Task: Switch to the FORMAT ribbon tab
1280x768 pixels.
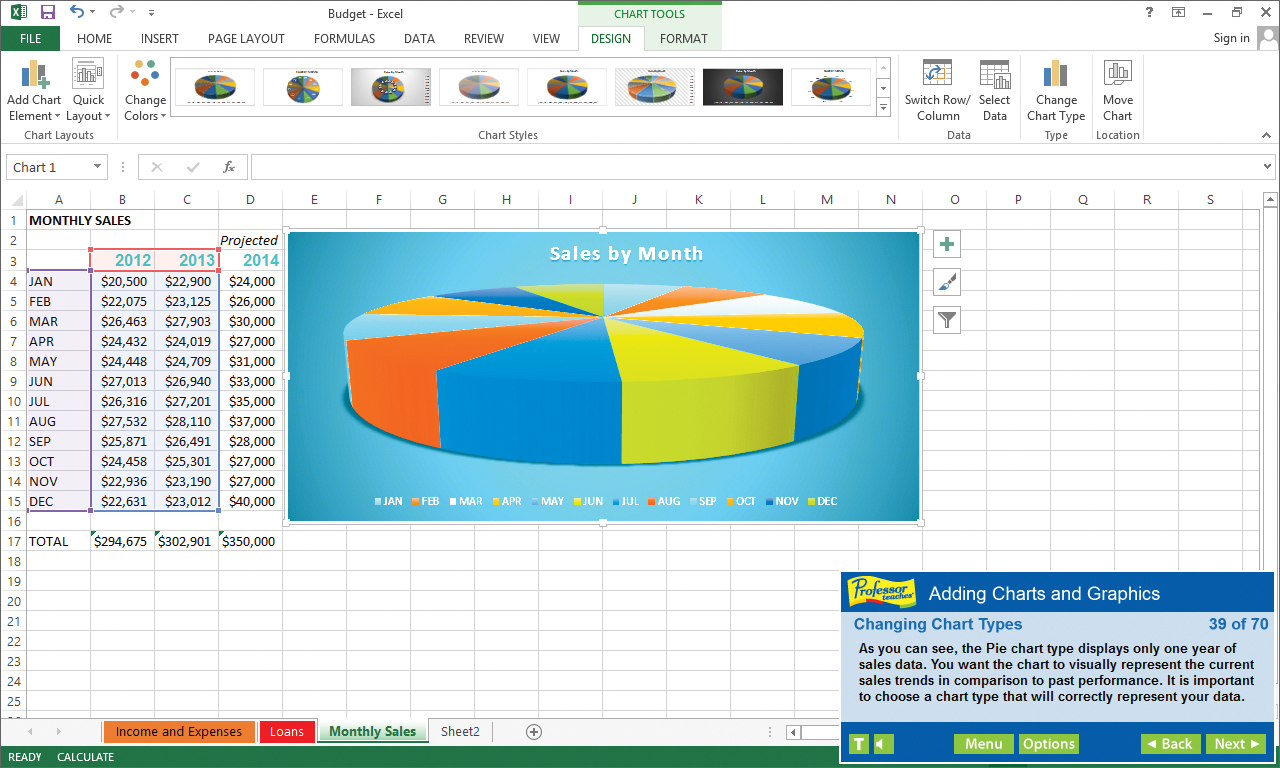Action: pyautogui.click(x=683, y=38)
